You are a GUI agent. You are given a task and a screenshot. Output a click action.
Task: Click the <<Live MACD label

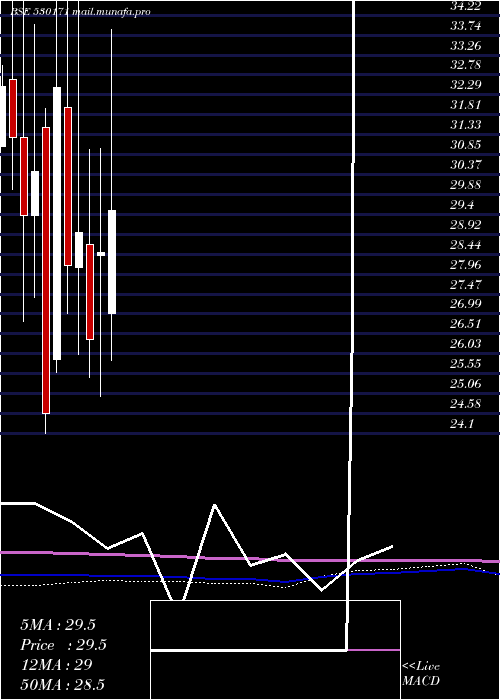(421, 674)
